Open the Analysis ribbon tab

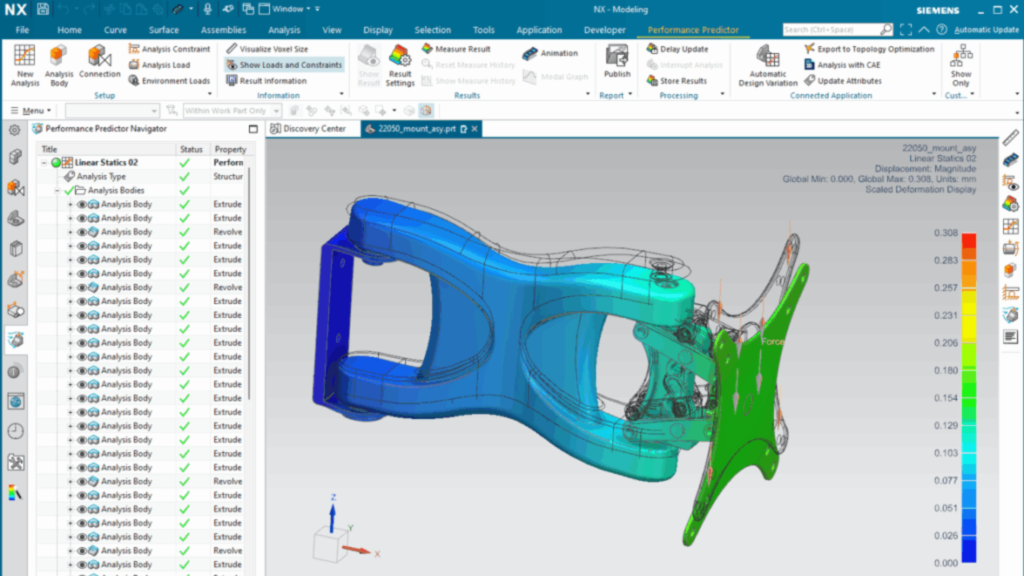click(x=284, y=30)
